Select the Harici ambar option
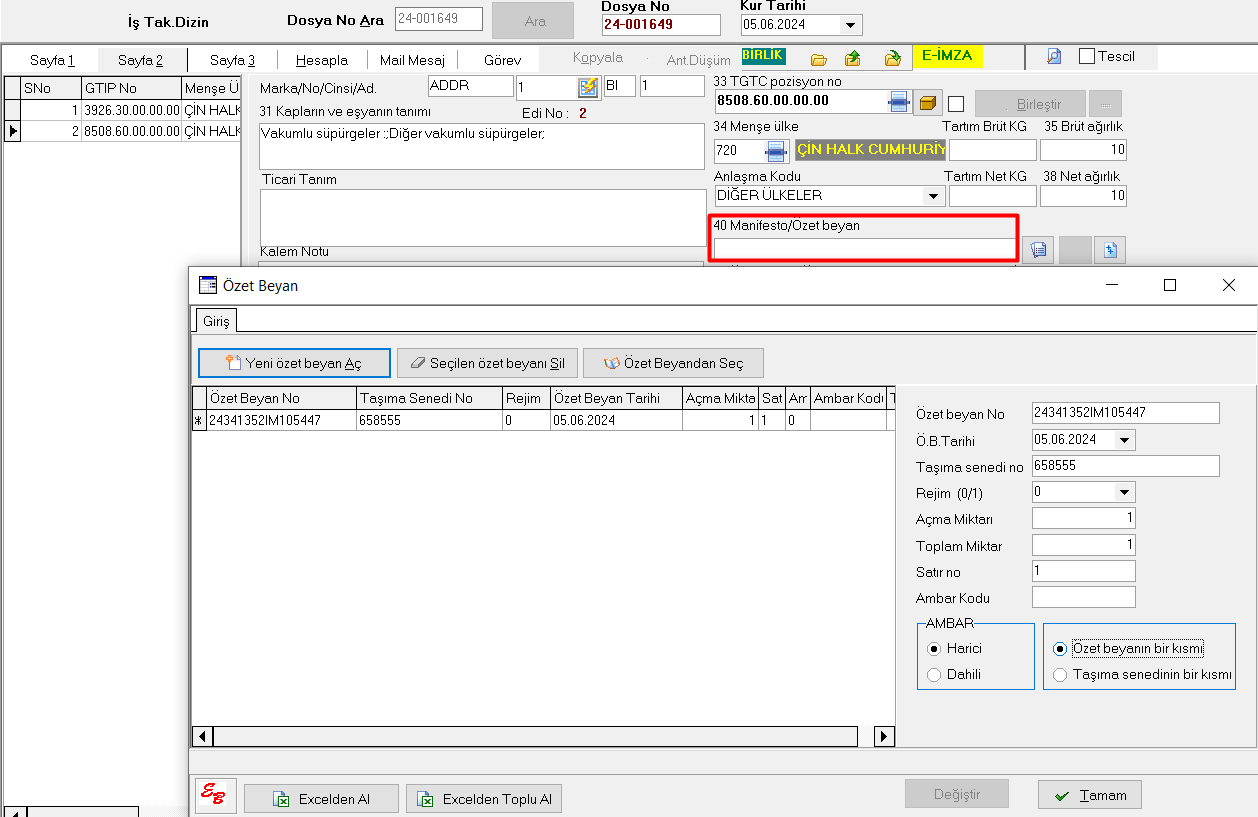The width and height of the screenshot is (1258, 817). click(934, 648)
